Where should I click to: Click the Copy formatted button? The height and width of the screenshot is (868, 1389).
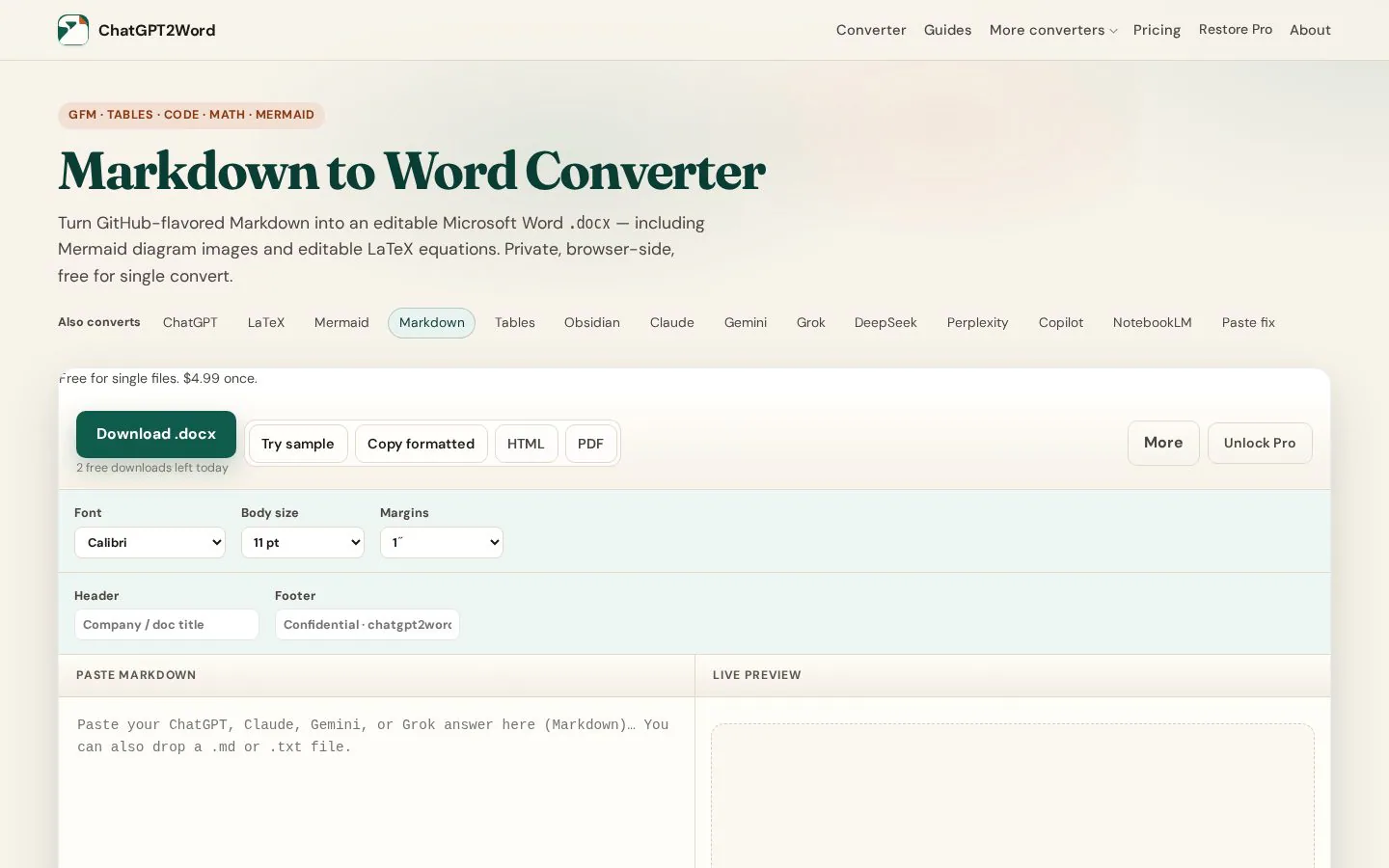tap(421, 444)
